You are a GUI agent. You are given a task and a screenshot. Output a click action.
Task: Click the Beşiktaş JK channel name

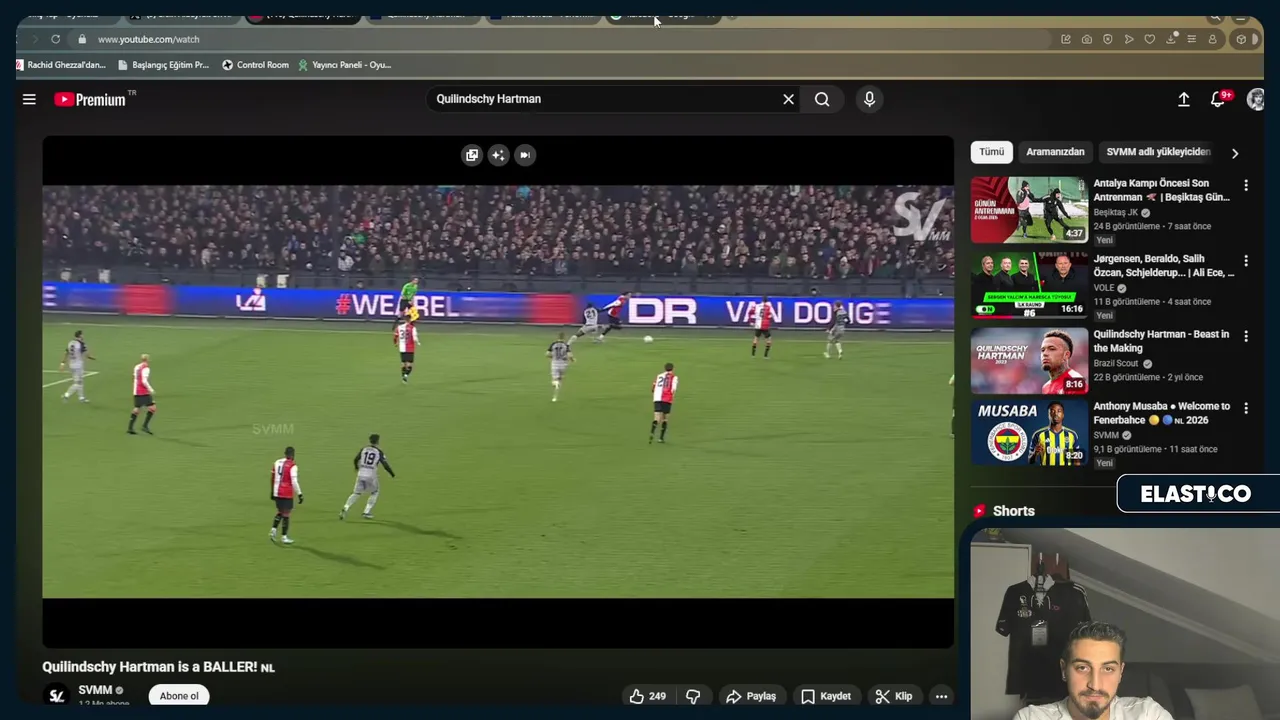click(1116, 212)
